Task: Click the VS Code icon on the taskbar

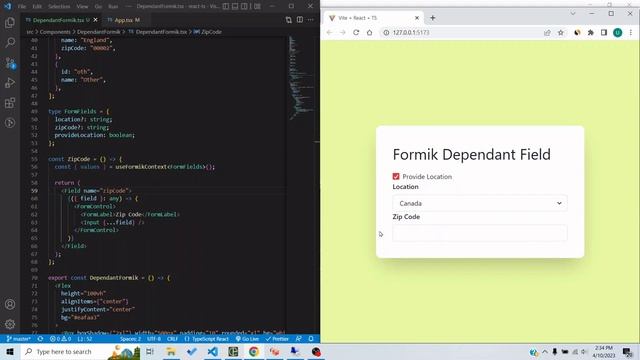Action: (213, 351)
